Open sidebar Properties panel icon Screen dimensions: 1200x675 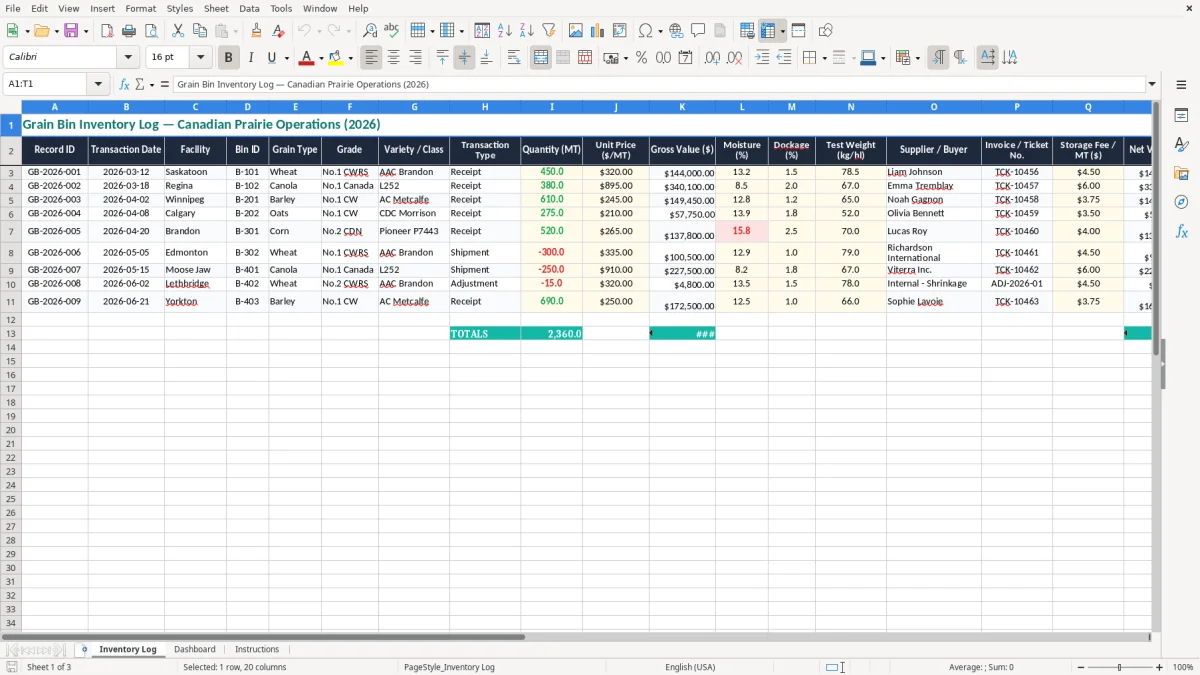1181,116
